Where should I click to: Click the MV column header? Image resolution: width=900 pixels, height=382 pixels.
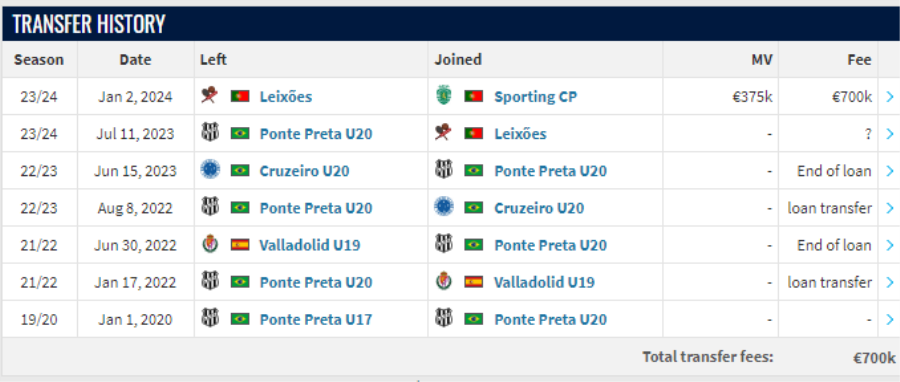click(x=763, y=59)
